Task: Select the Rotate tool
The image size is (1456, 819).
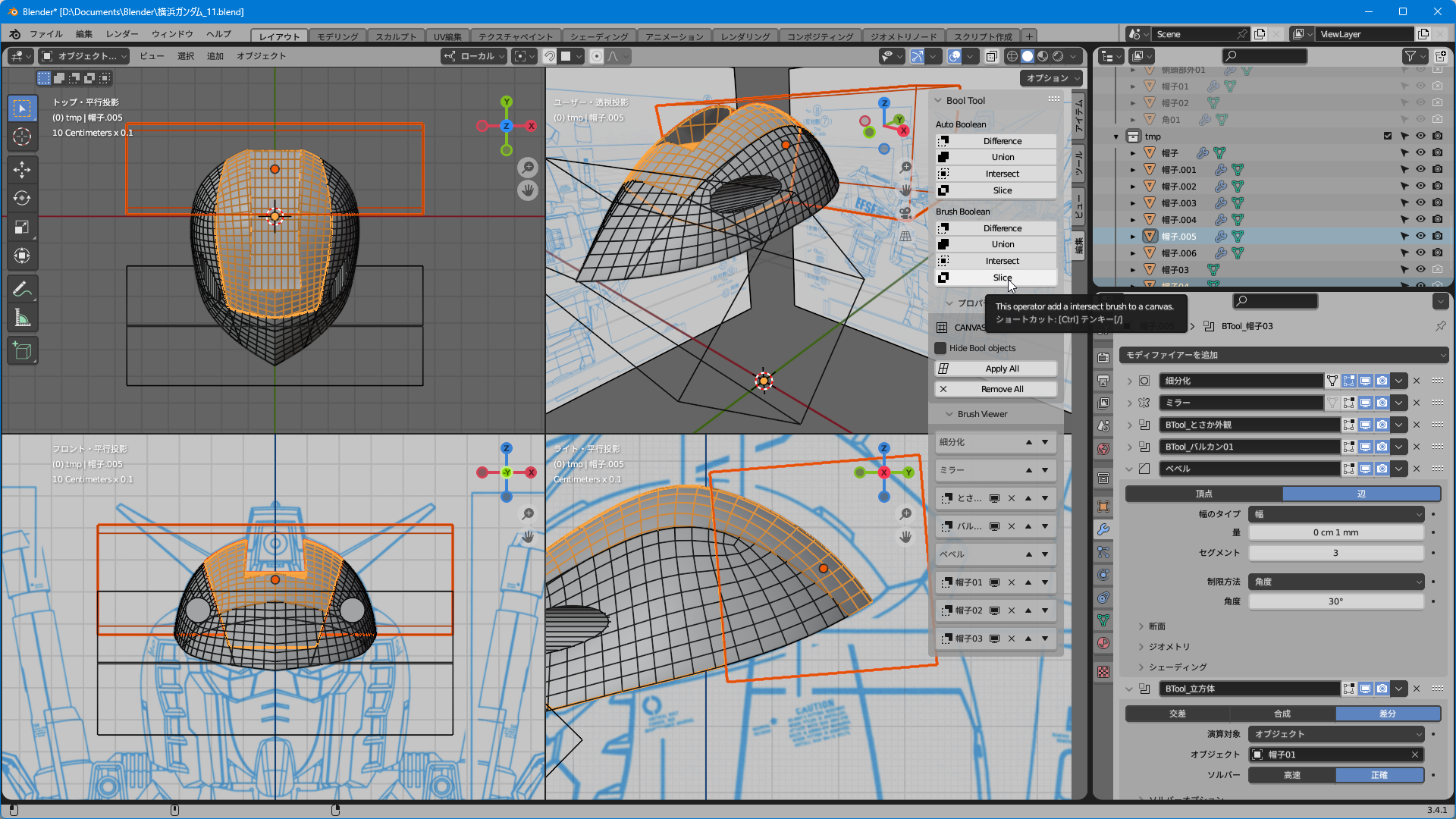Action: (22, 198)
